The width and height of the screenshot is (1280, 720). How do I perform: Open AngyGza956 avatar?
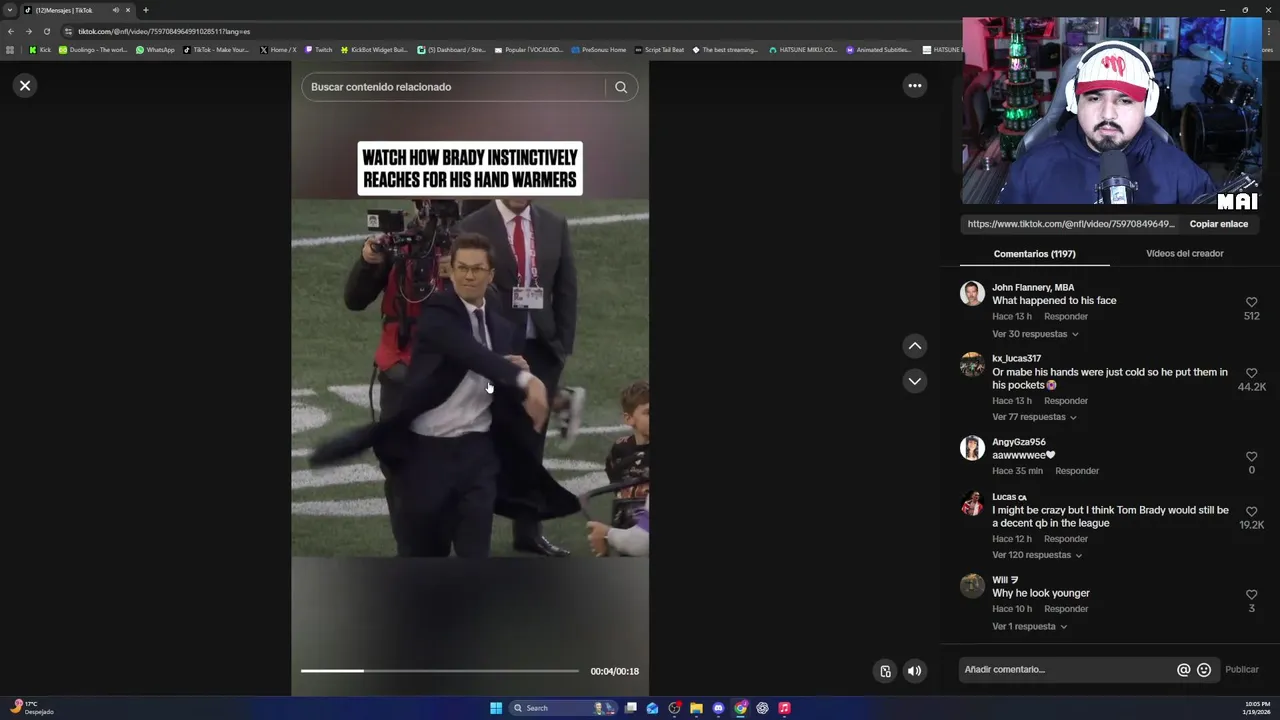click(x=972, y=448)
